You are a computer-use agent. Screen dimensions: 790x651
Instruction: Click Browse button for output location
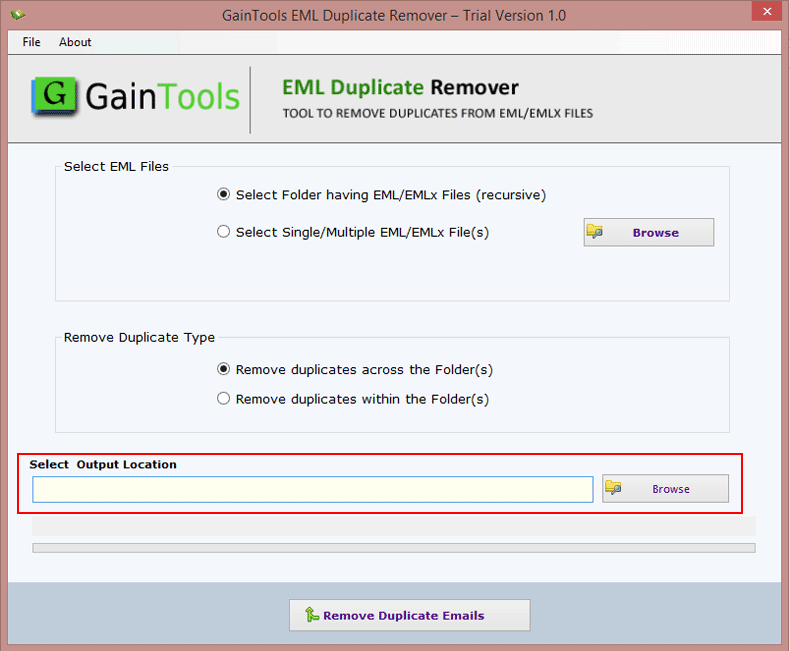(665, 488)
